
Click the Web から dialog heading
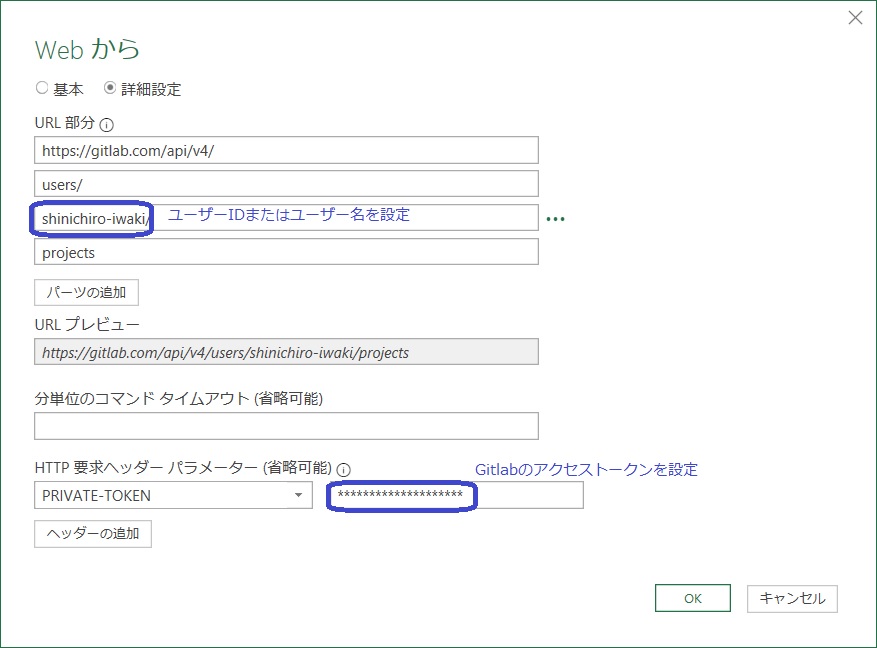[88, 49]
